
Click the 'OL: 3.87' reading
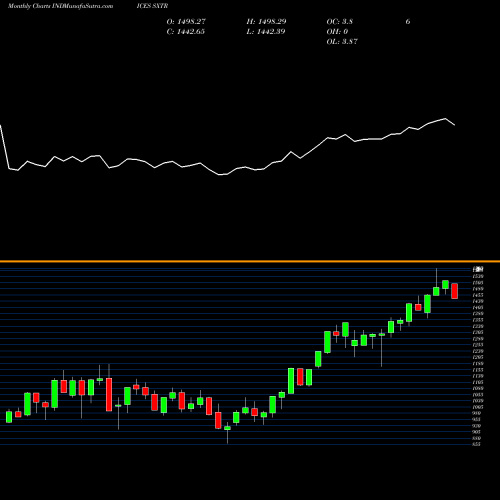tap(342, 42)
